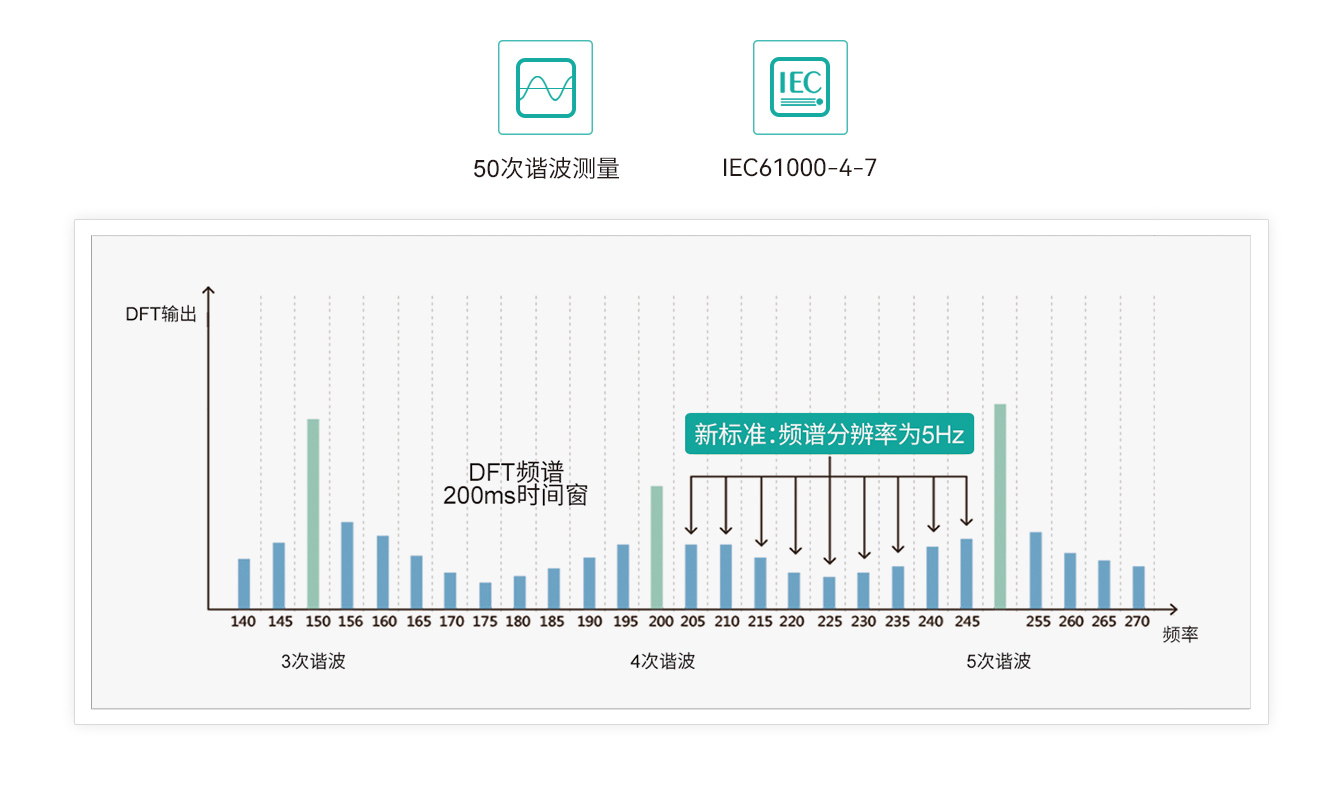This screenshot has height=798, width=1340.
Task: Click the tallest green bar above 5次谐波
Action: (1000, 506)
